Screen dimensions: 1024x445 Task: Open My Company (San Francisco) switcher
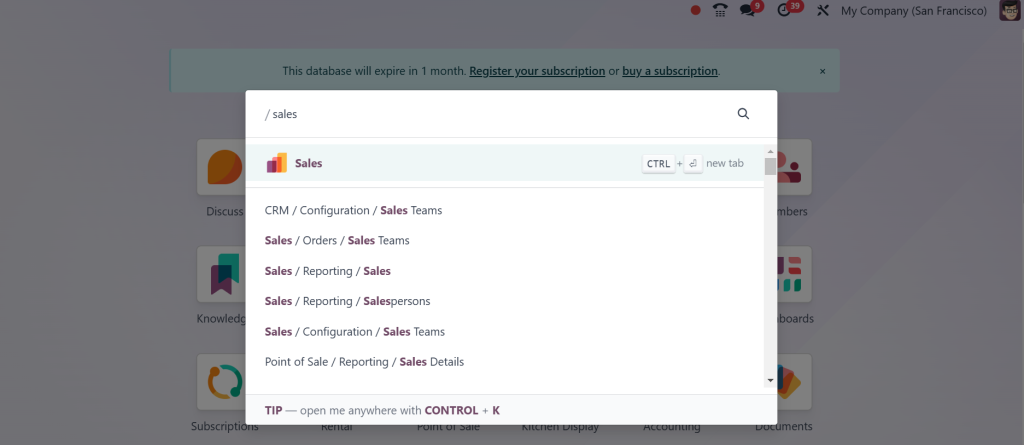914,10
